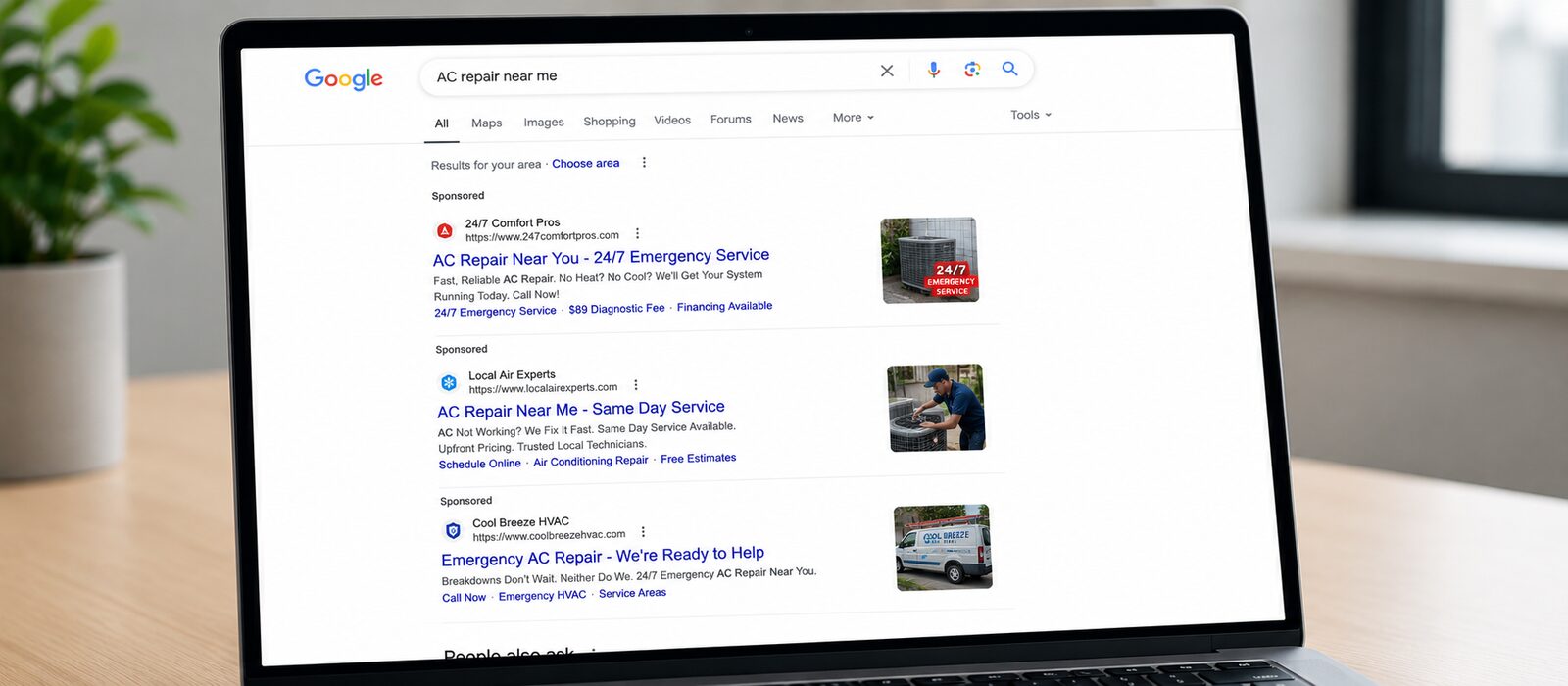The width and height of the screenshot is (1568, 686).
Task: Click the Call Now sitelink
Action: pyautogui.click(x=465, y=598)
